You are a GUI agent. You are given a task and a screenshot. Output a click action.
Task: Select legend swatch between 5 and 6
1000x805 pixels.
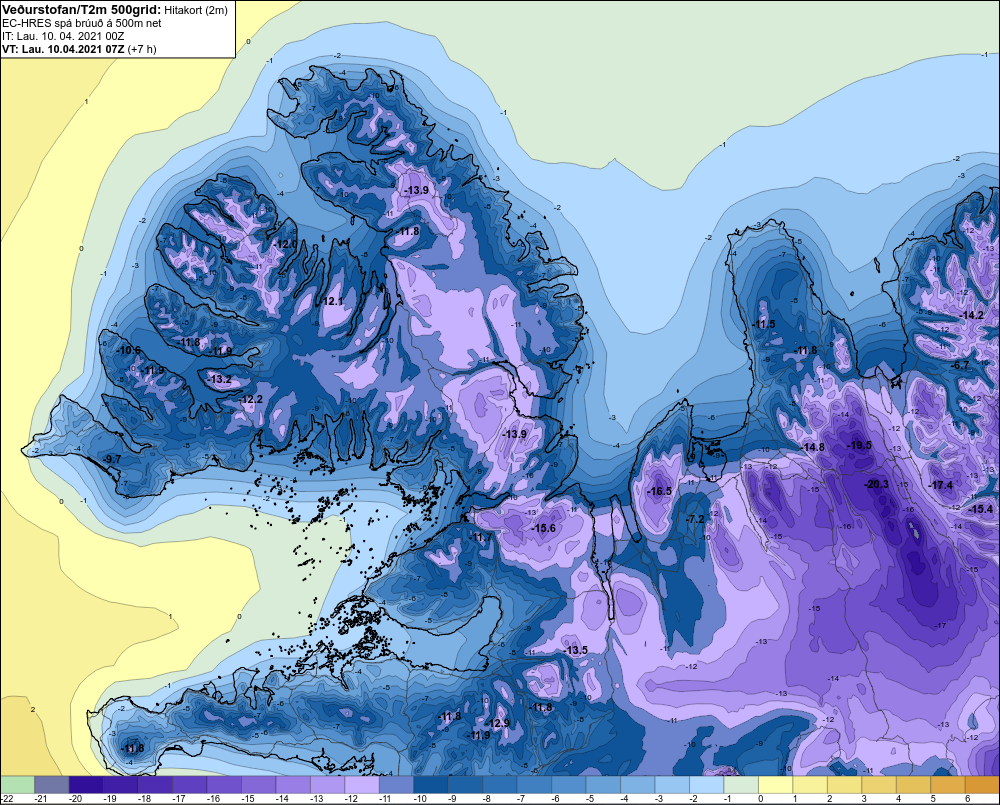[x=947, y=785]
